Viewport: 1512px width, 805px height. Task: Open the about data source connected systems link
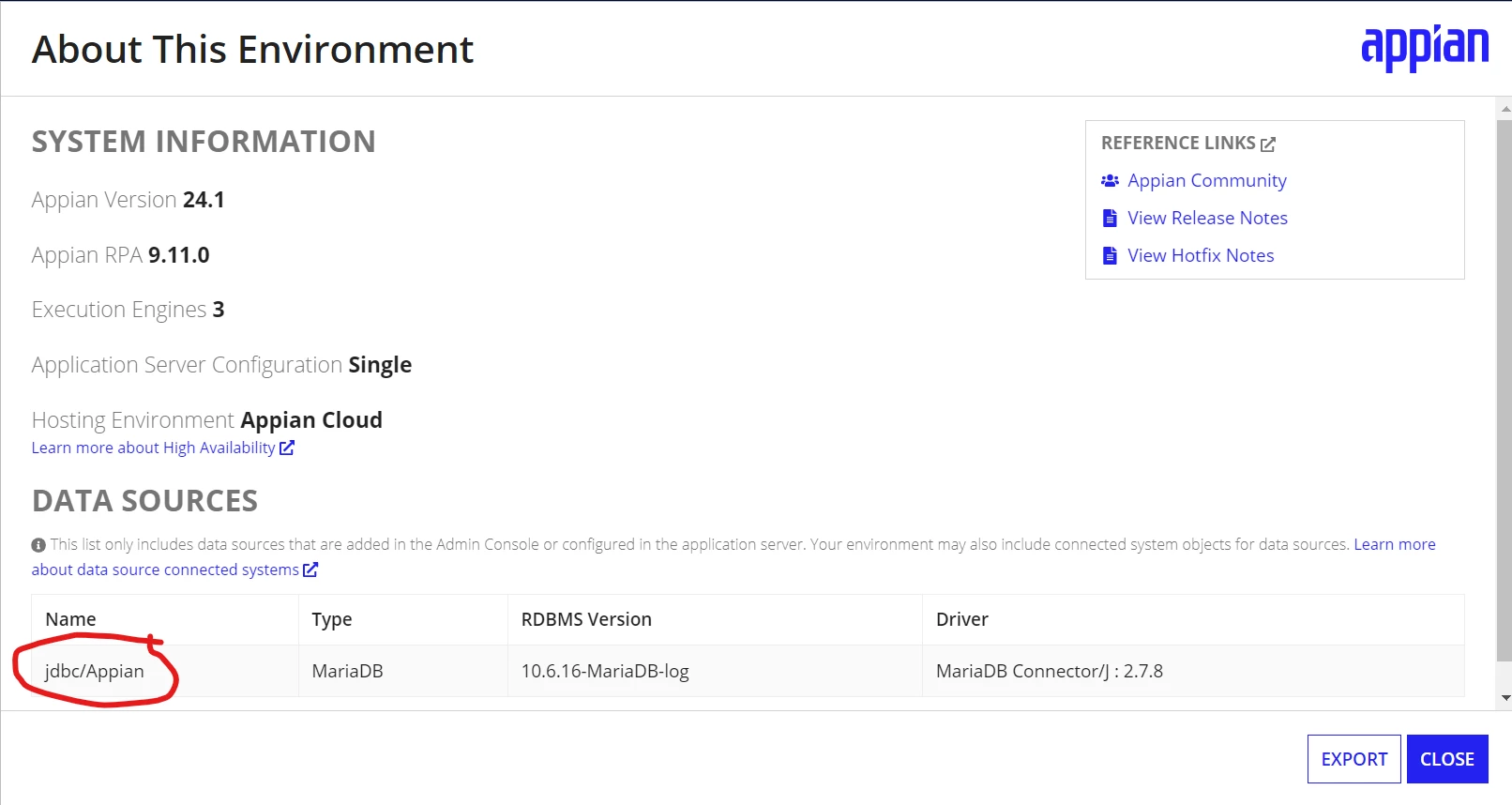[165, 570]
